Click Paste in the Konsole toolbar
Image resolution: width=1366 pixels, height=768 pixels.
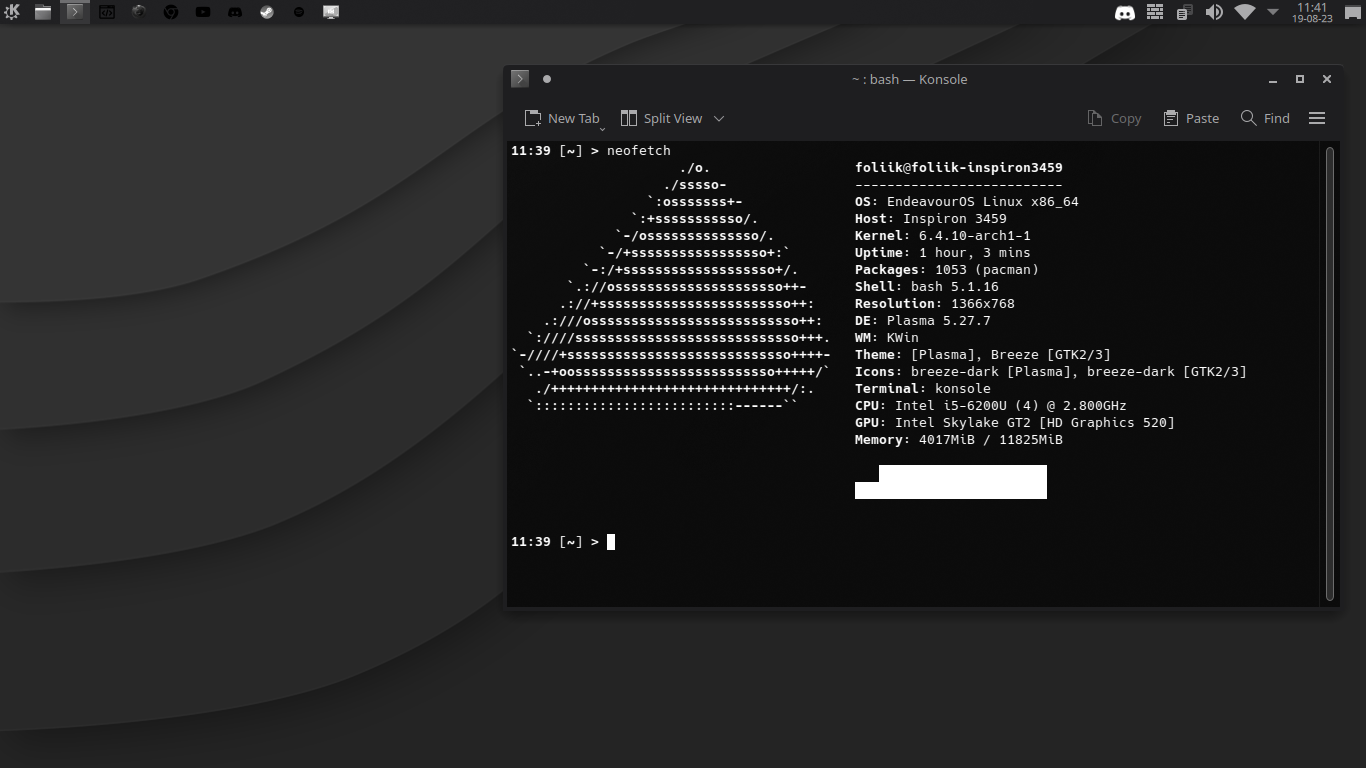pos(1191,118)
